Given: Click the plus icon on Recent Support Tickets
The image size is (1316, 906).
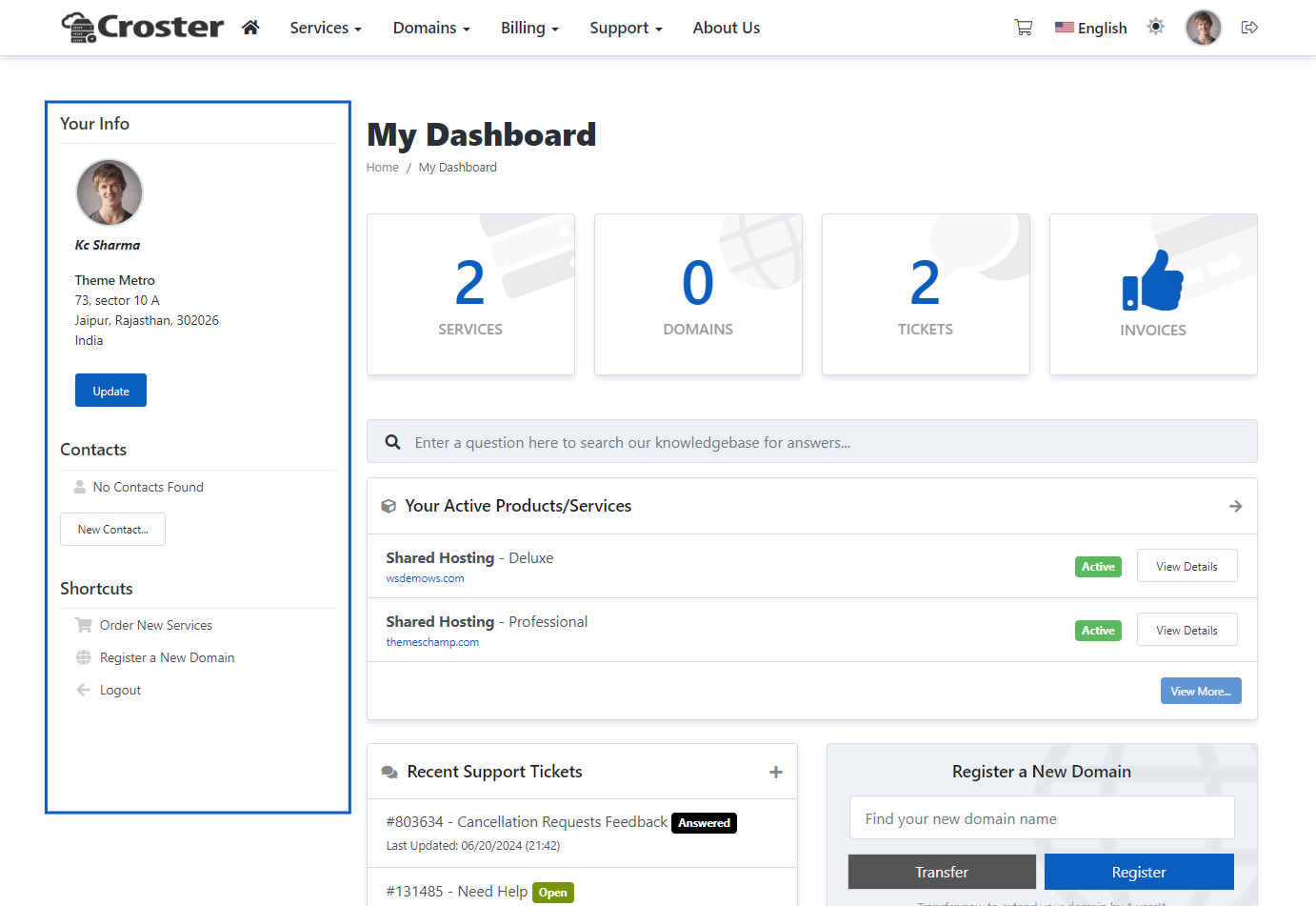Looking at the screenshot, I should tap(776, 772).
